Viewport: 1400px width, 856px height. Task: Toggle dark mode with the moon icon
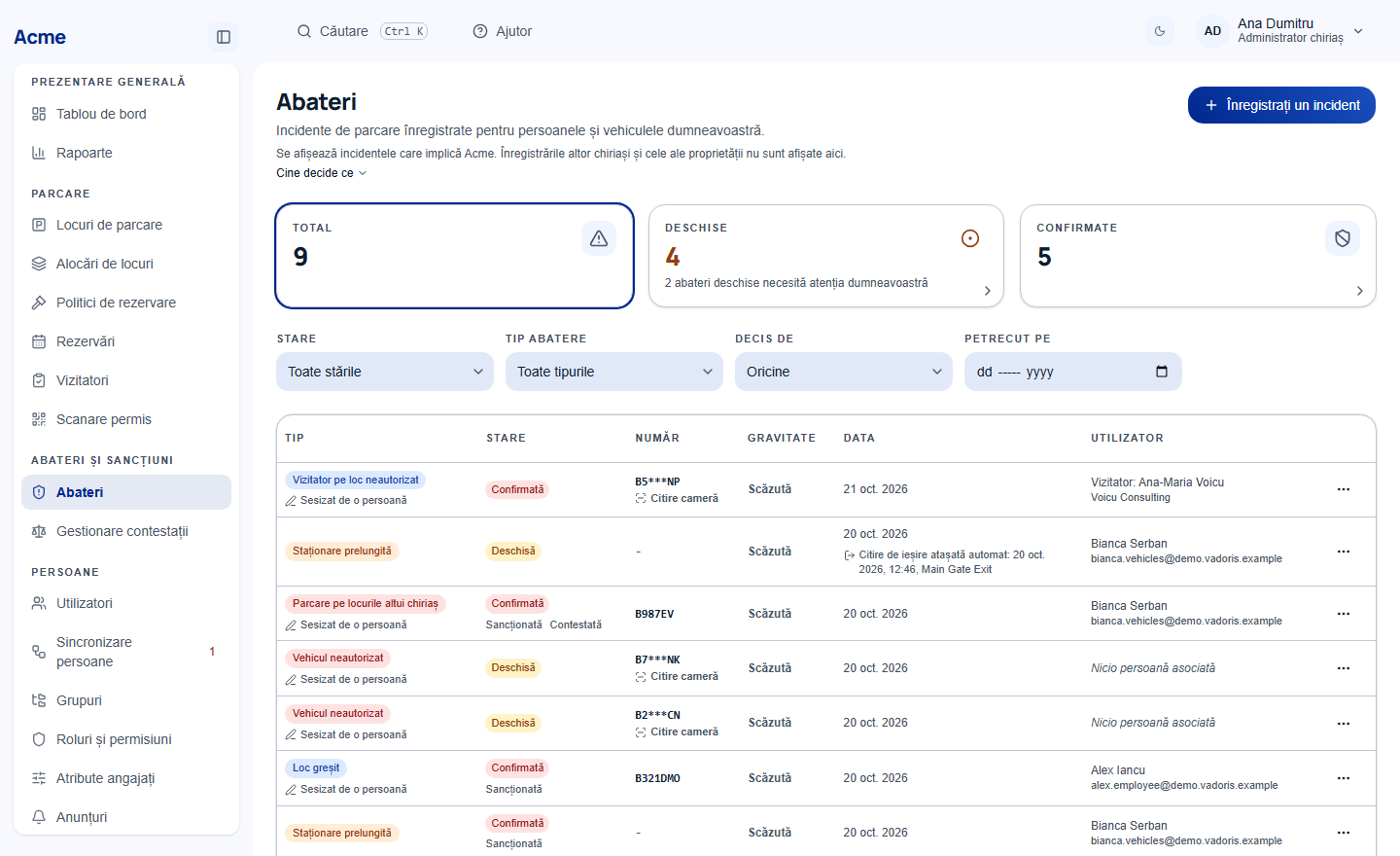(1160, 31)
